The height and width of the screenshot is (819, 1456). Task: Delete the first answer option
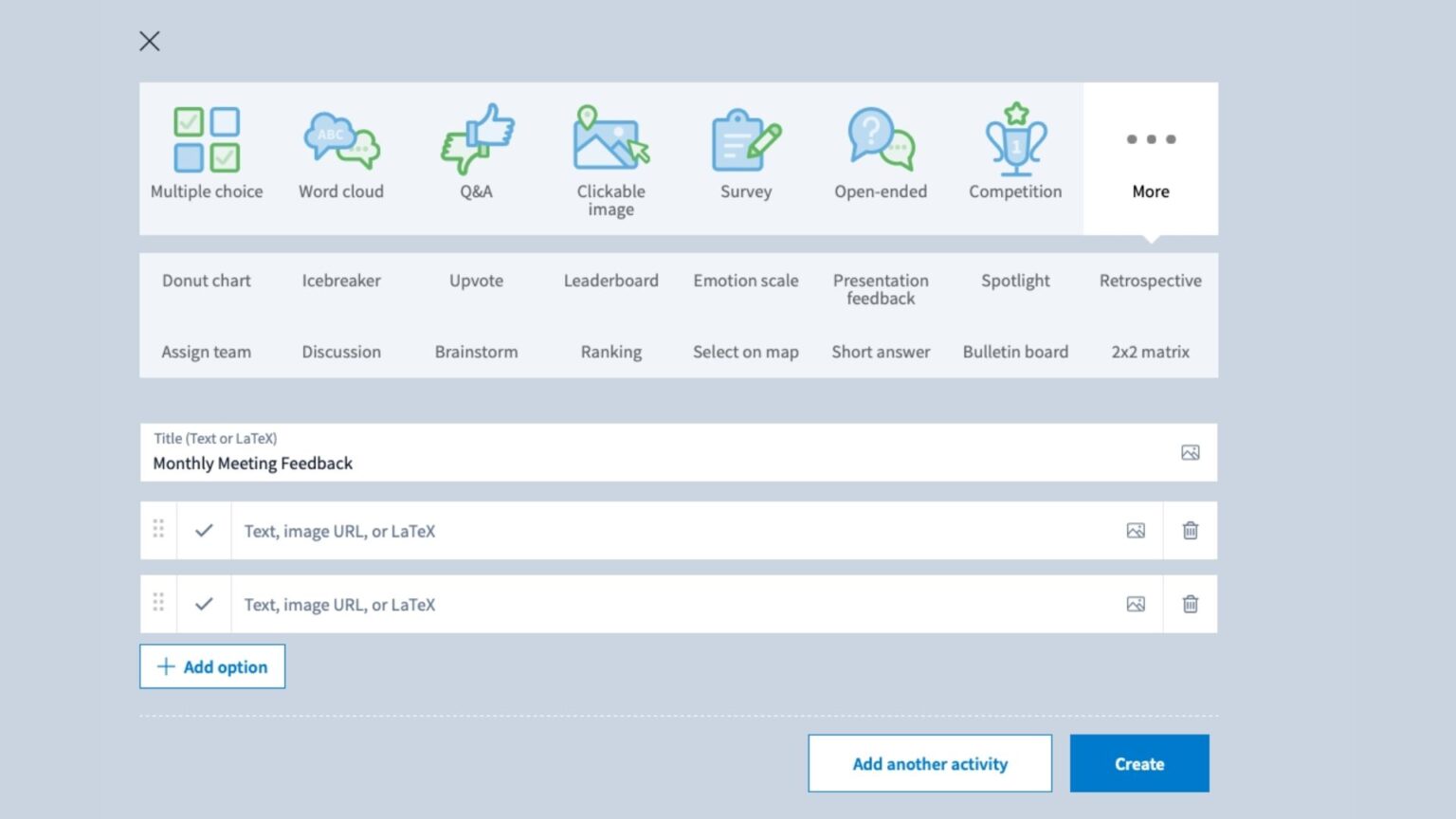pyautogui.click(x=1191, y=531)
